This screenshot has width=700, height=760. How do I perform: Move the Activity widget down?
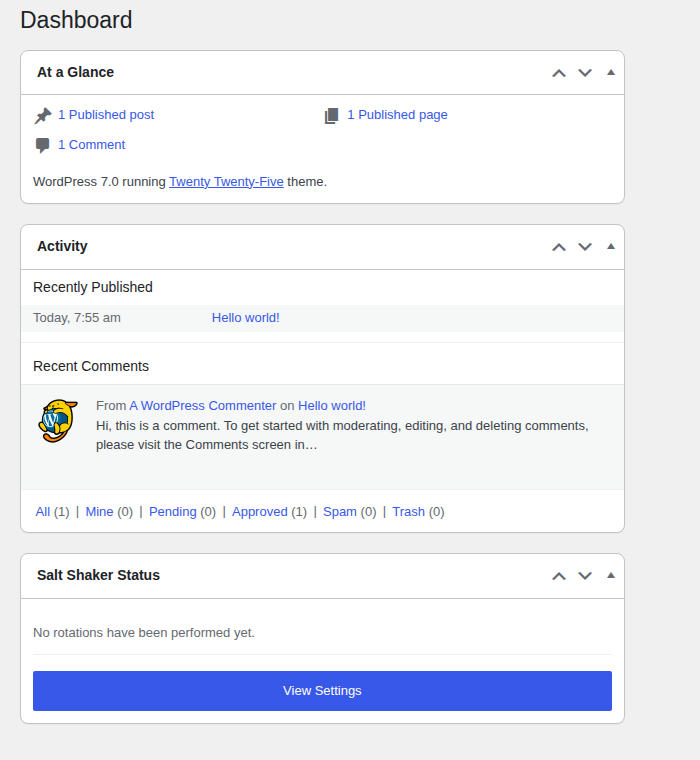point(585,247)
